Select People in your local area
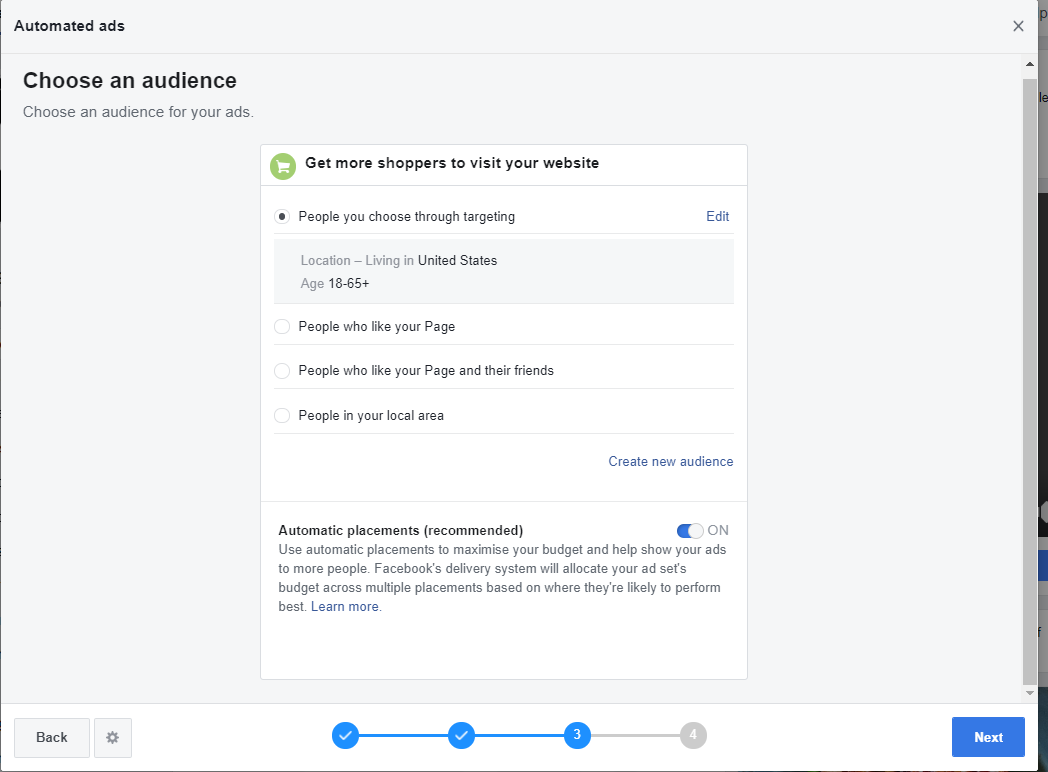Image resolution: width=1048 pixels, height=772 pixels. click(282, 416)
